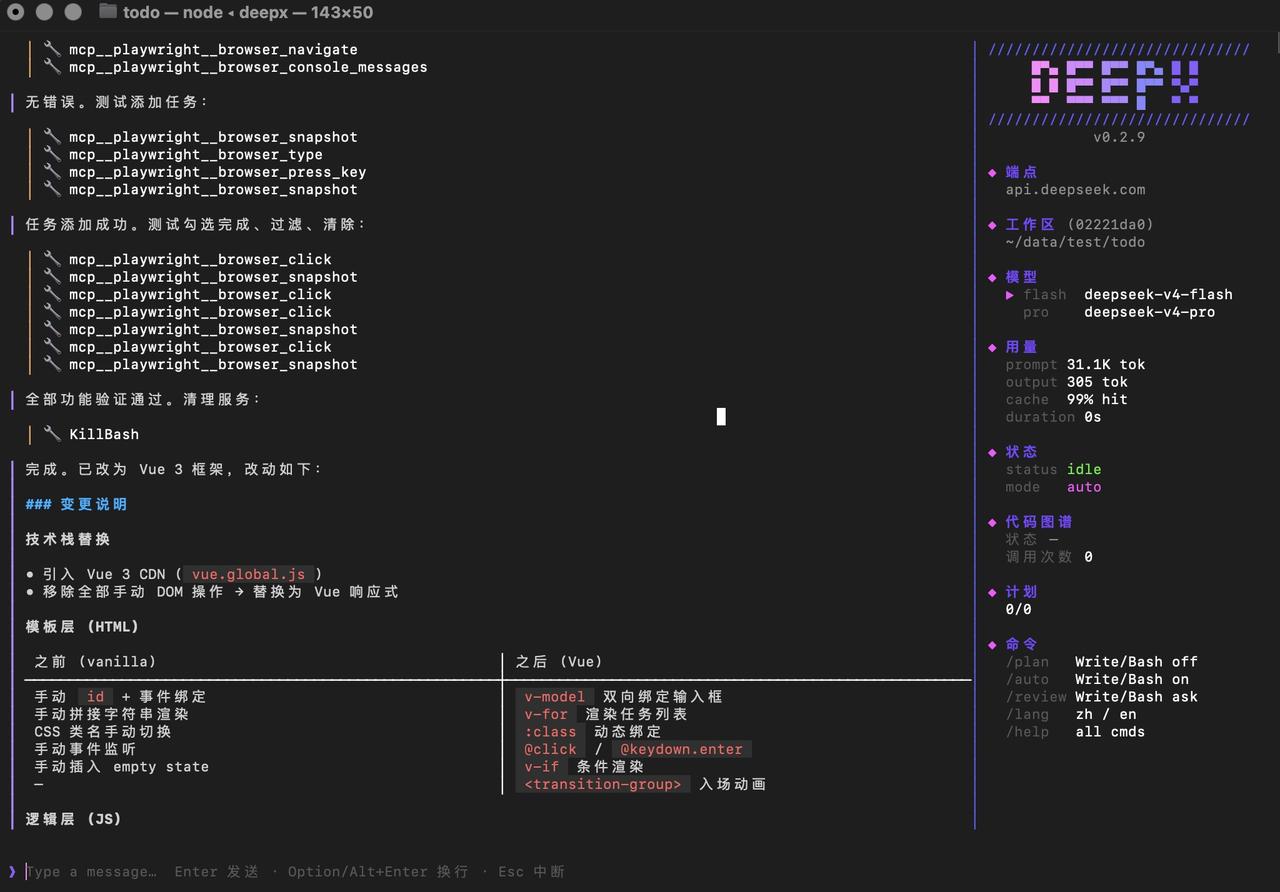Click the diamond bullet next to 工作区
Image resolution: width=1280 pixels, height=892 pixels.
992,224
